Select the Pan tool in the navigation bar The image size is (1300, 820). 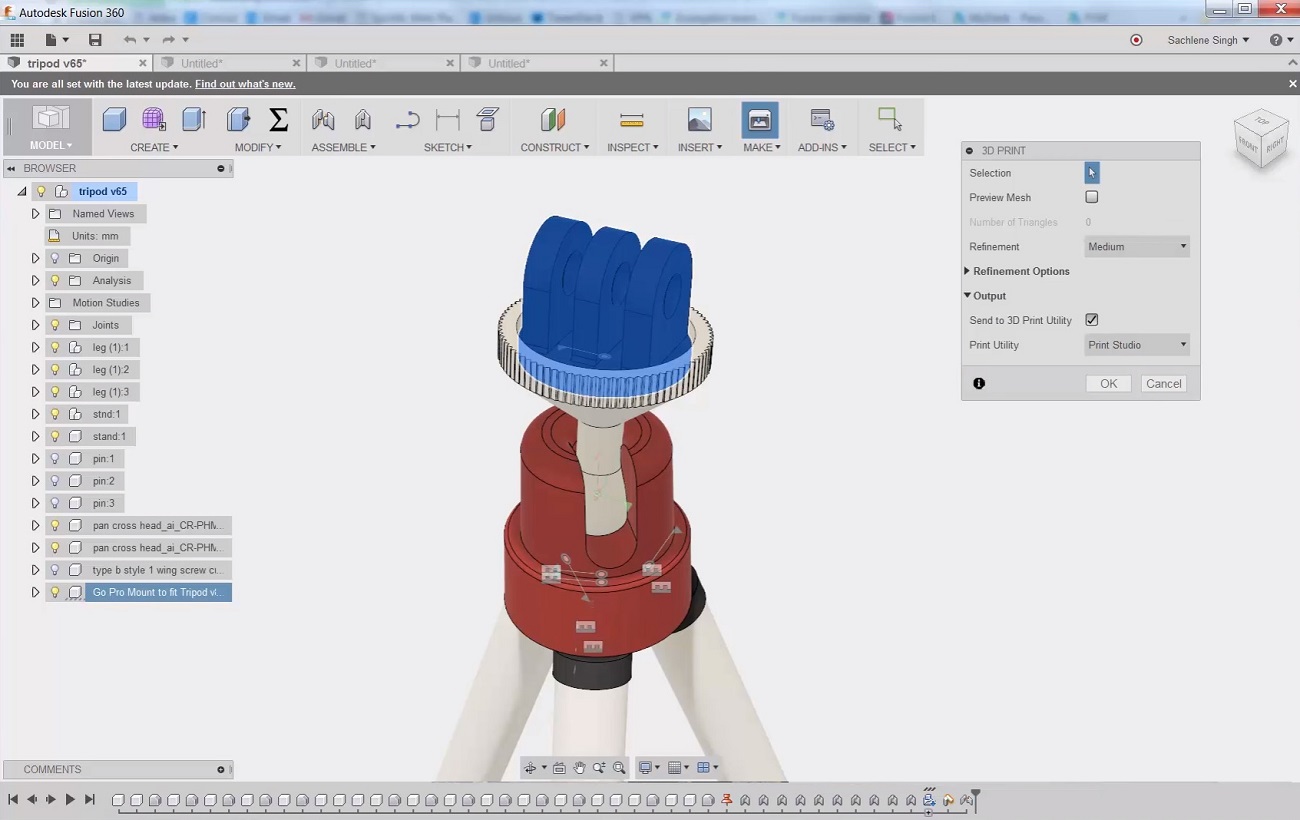tap(579, 767)
